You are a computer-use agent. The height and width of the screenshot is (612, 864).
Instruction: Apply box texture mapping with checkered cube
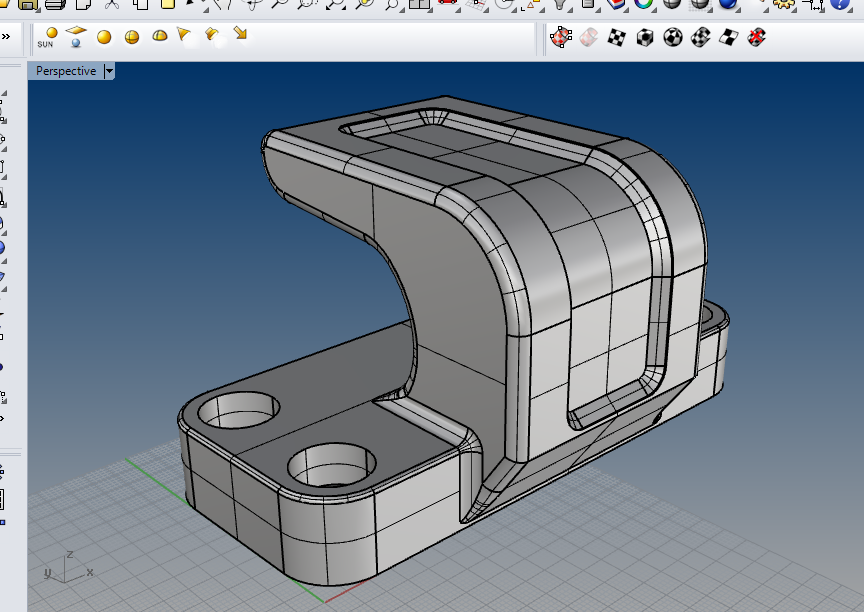(x=645, y=38)
